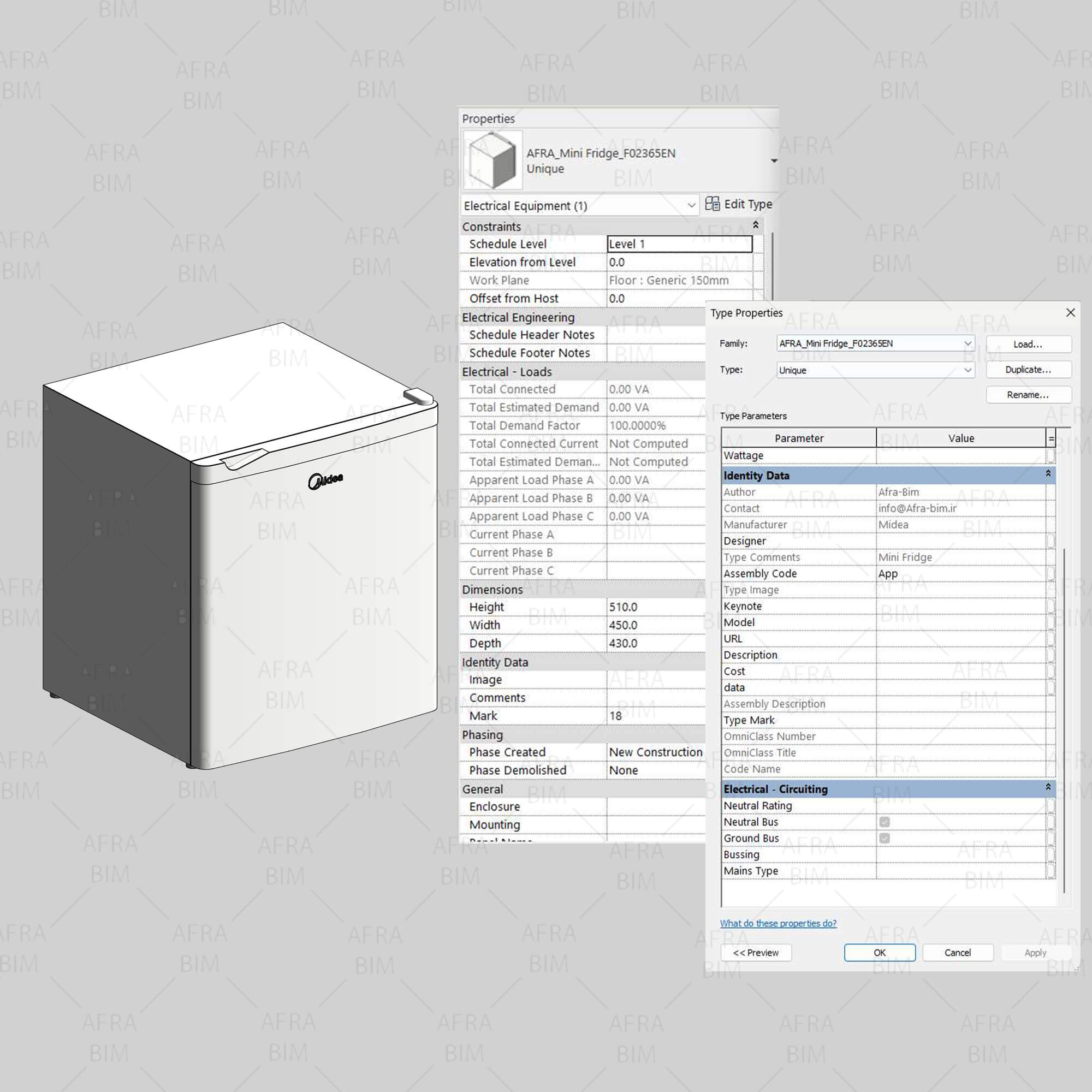Open the Electrical Equipment (1) filter dropdown

point(691,206)
